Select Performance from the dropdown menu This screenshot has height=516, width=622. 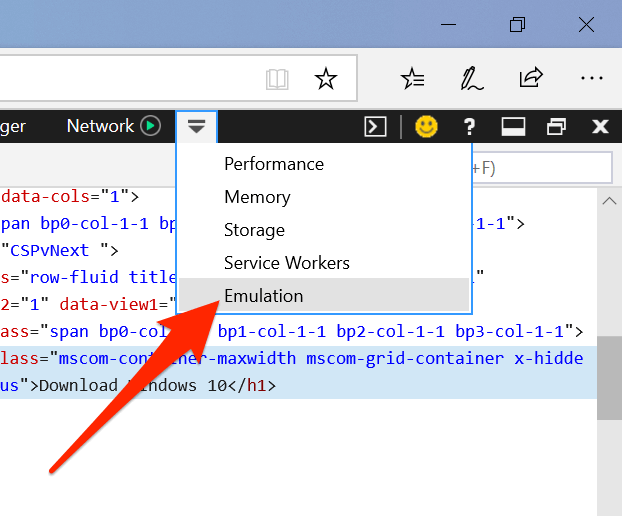point(274,164)
